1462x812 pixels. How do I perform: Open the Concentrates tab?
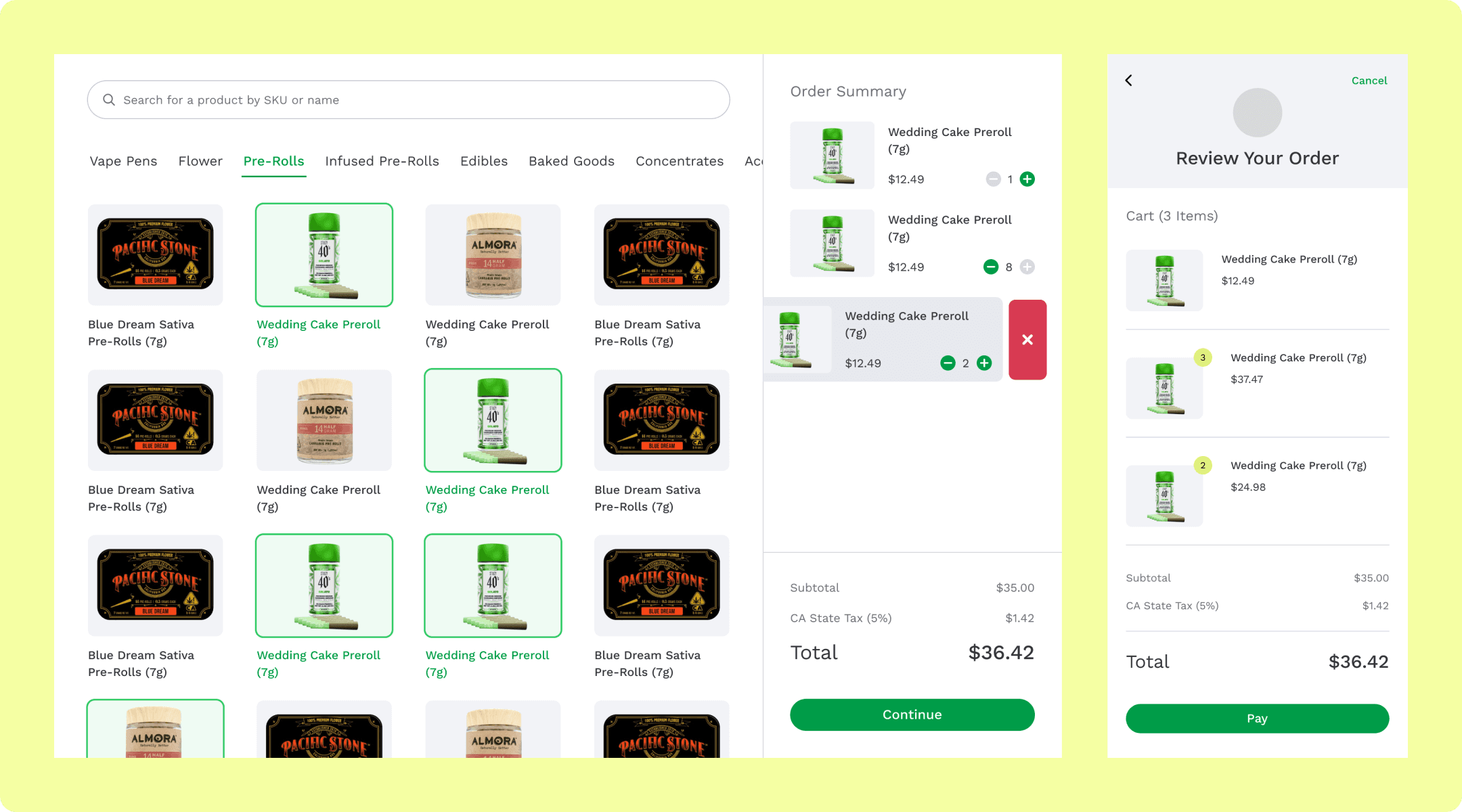(679, 161)
